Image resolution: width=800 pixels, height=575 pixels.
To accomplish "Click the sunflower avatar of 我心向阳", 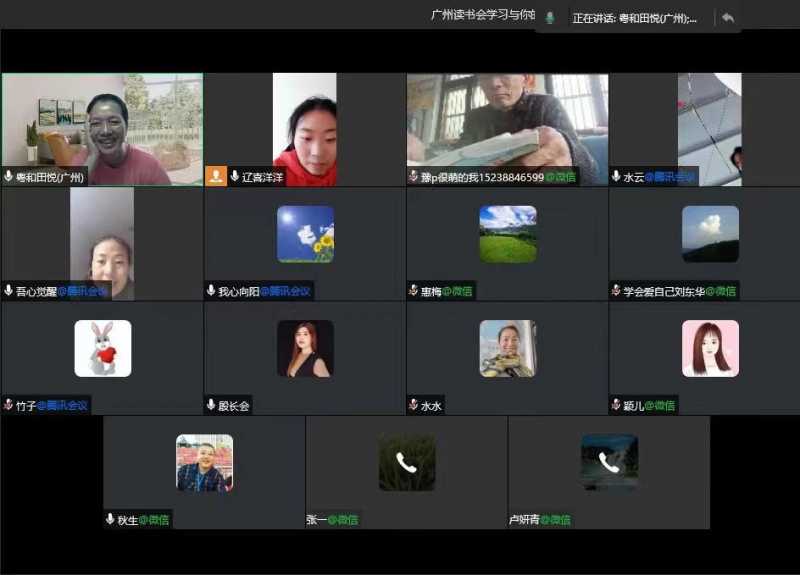I will coord(305,234).
